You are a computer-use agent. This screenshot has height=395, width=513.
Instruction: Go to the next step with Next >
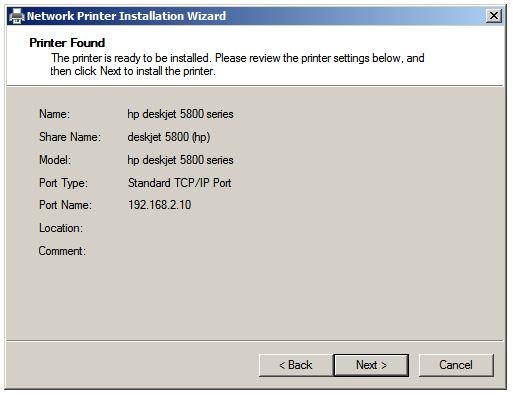click(x=371, y=365)
